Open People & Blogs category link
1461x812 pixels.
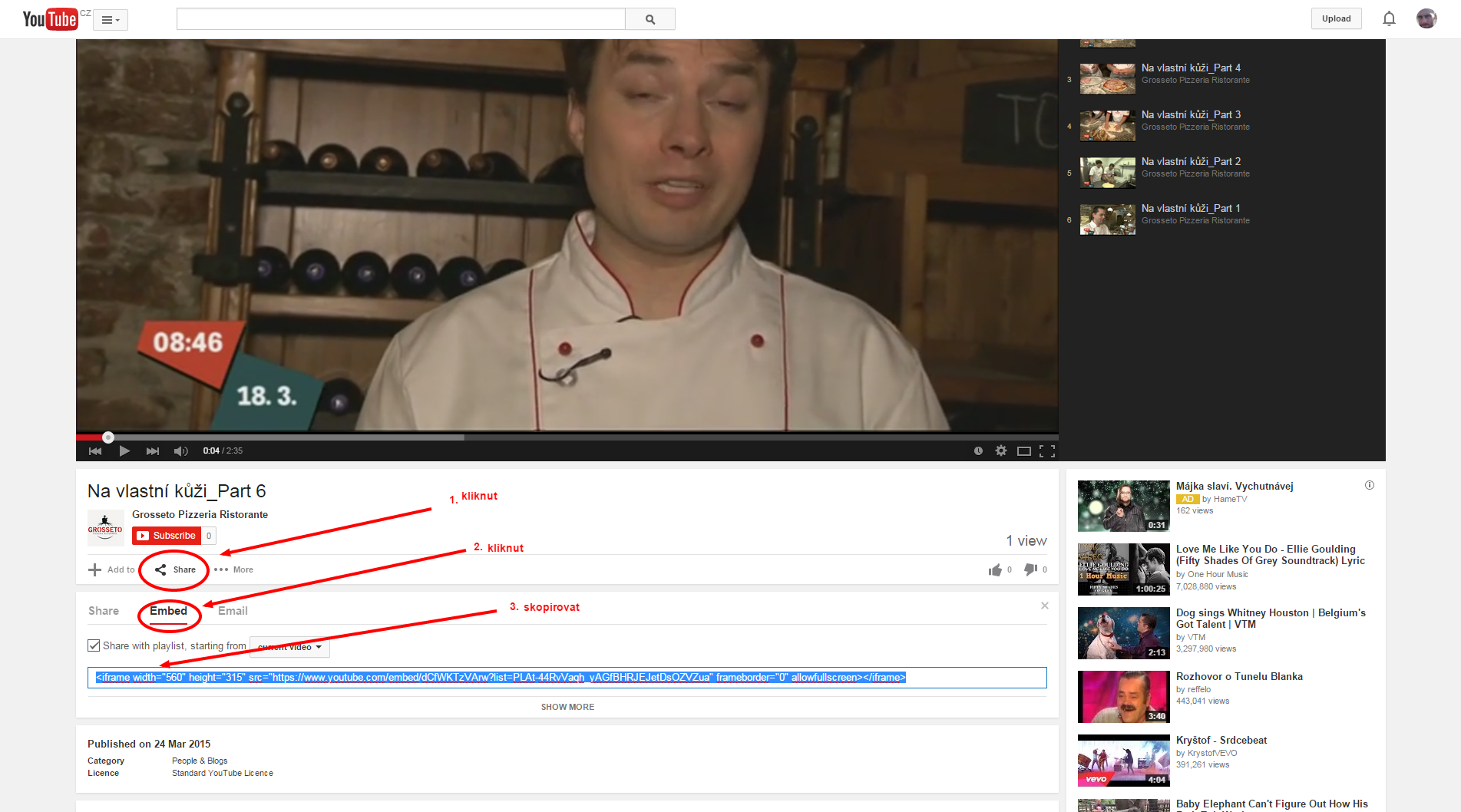[x=200, y=761]
